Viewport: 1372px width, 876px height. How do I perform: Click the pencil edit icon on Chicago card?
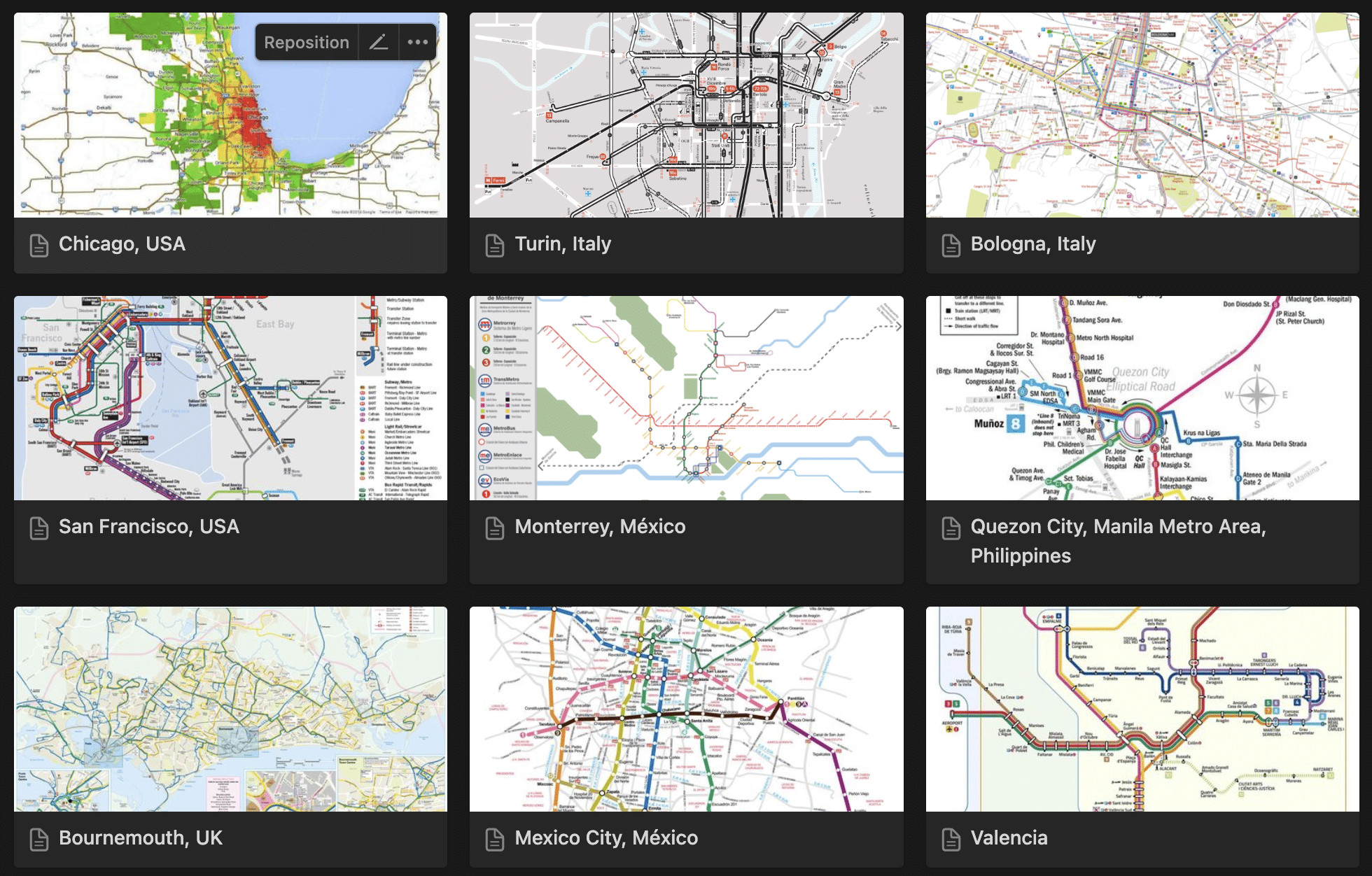click(379, 43)
